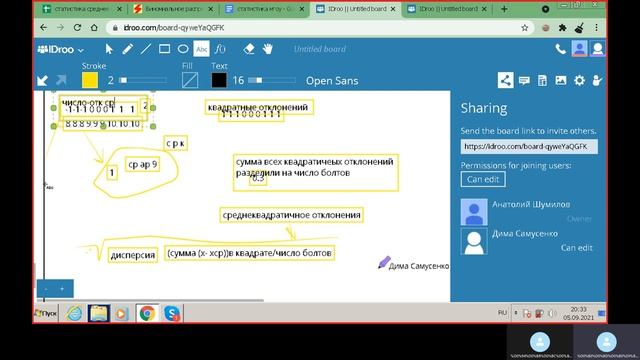Viewport: 640px width, 360px height.
Task: Select the дисперсия text box
Action: click(x=133, y=255)
